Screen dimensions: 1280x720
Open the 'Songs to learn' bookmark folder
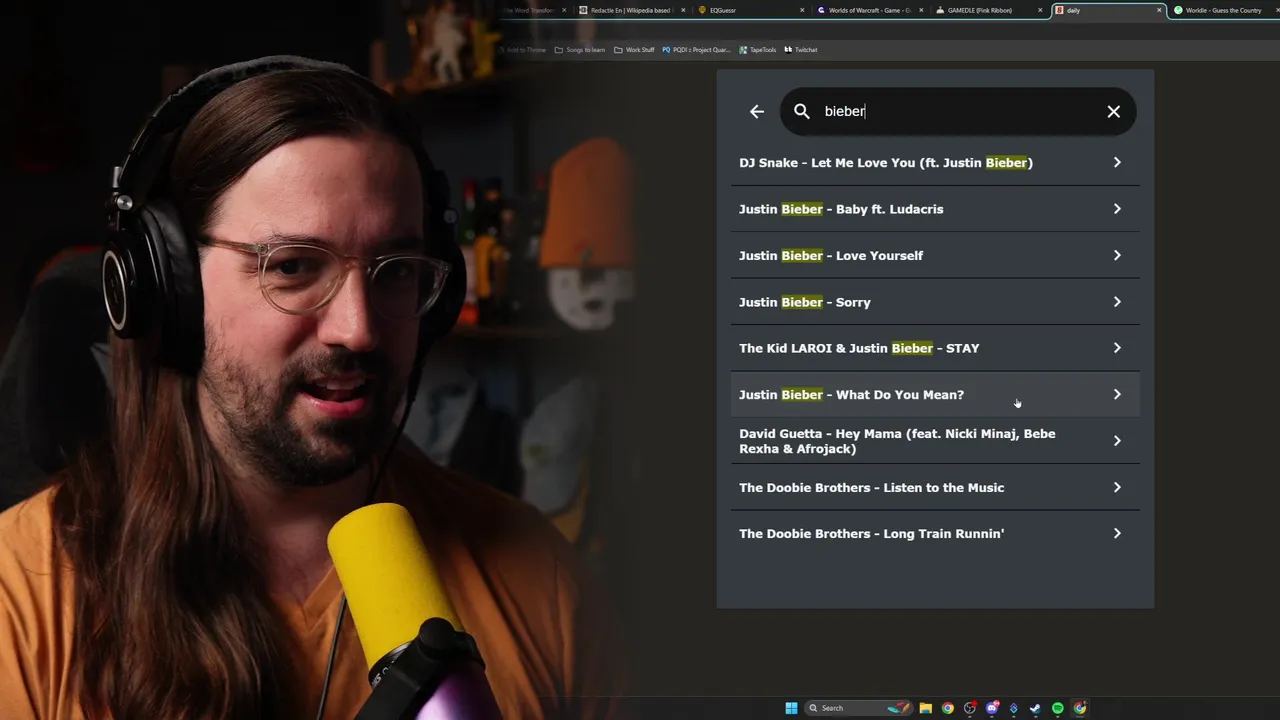tap(580, 50)
